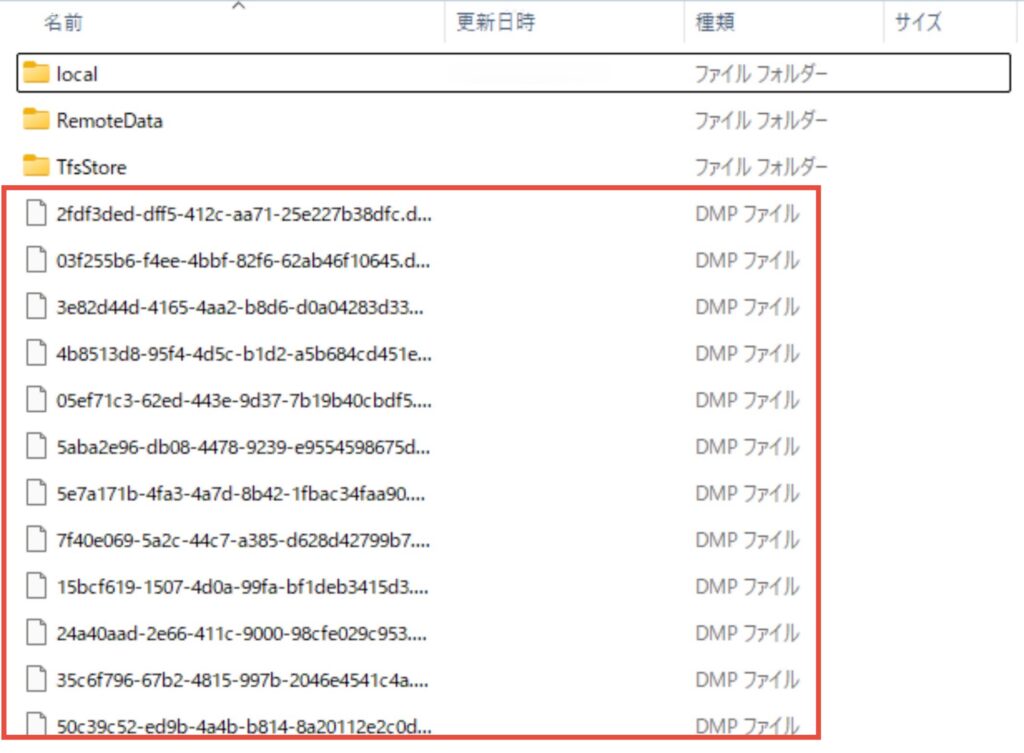Click file icon of 05ef71c3-62ed dump
This screenshot has width=1024, height=753.
coord(36,400)
